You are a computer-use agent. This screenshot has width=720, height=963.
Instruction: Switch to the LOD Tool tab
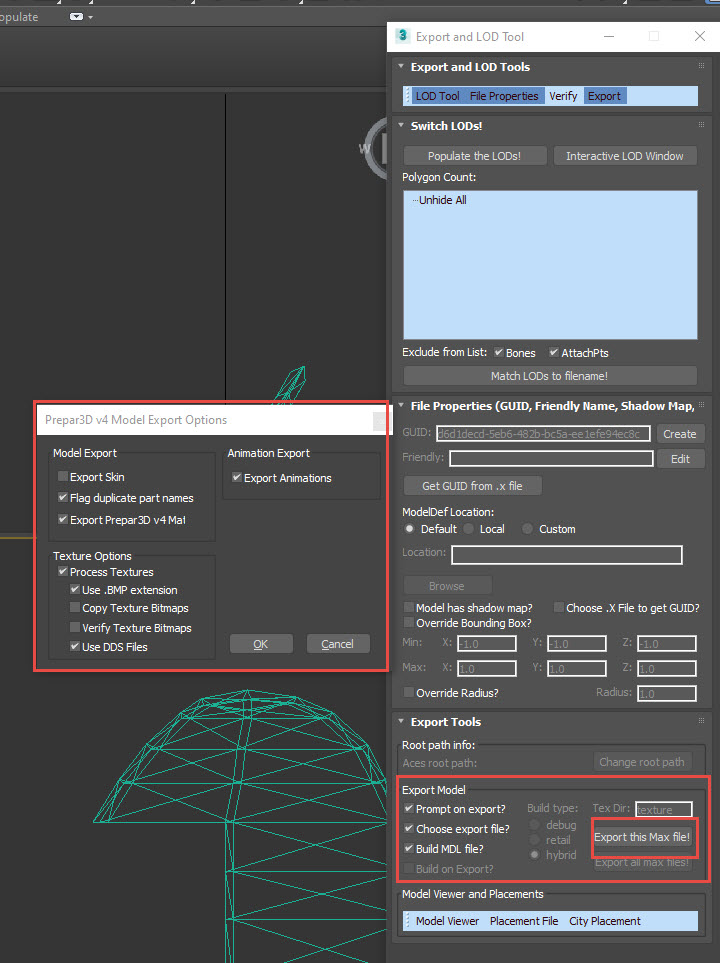tap(437, 96)
